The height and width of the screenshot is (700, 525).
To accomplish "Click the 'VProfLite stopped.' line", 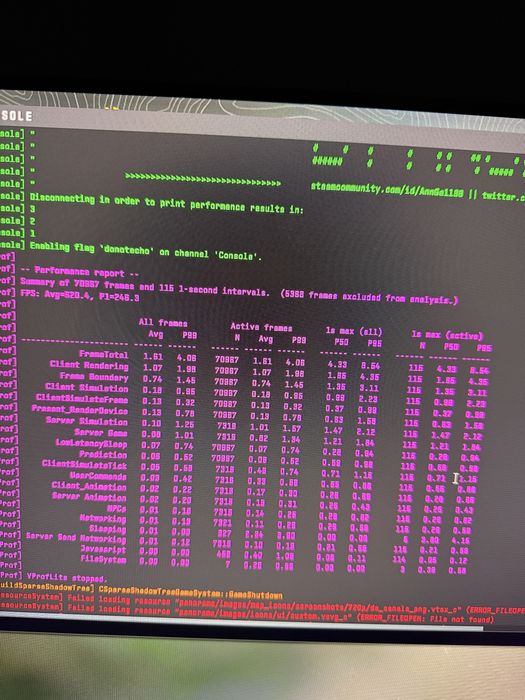I will (x=67, y=578).
